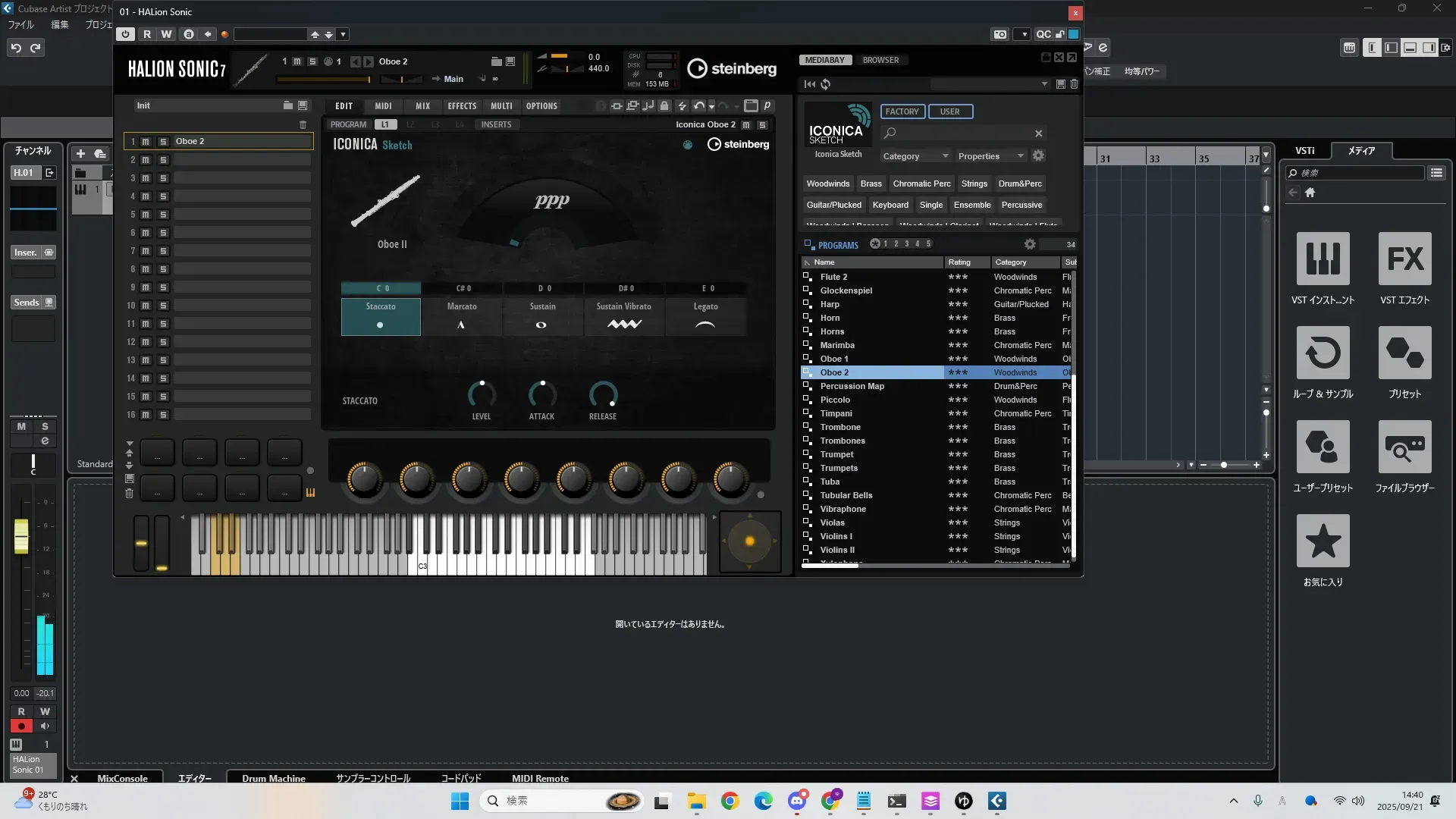Click the Marcato articulation icon
Image resolution: width=1456 pixels, height=819 pixels.
tap(461, 325)
